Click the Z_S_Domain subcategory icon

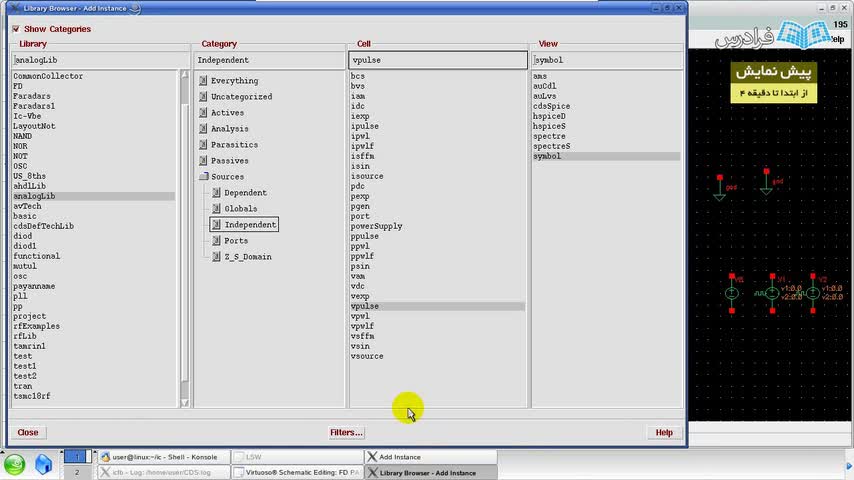(x=216, y=257)
